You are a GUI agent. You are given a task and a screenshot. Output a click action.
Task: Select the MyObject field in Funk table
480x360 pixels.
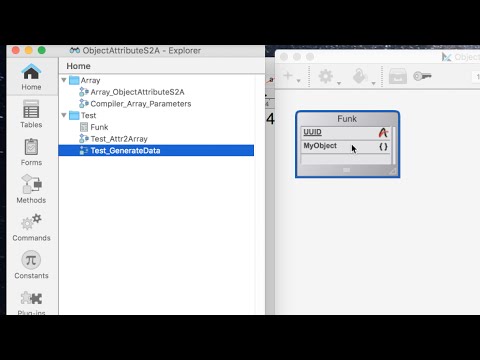click(346, 146)
